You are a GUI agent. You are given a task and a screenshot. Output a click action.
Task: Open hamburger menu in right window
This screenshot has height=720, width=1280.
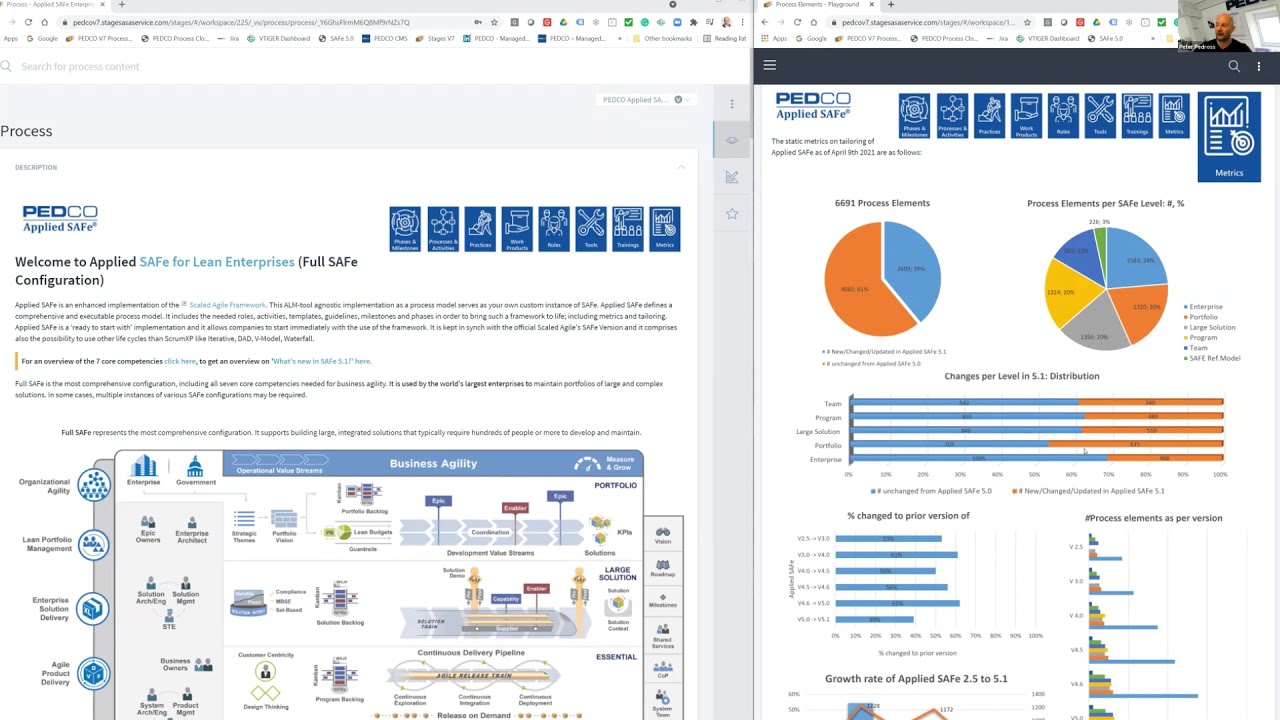tap(770, 65)
